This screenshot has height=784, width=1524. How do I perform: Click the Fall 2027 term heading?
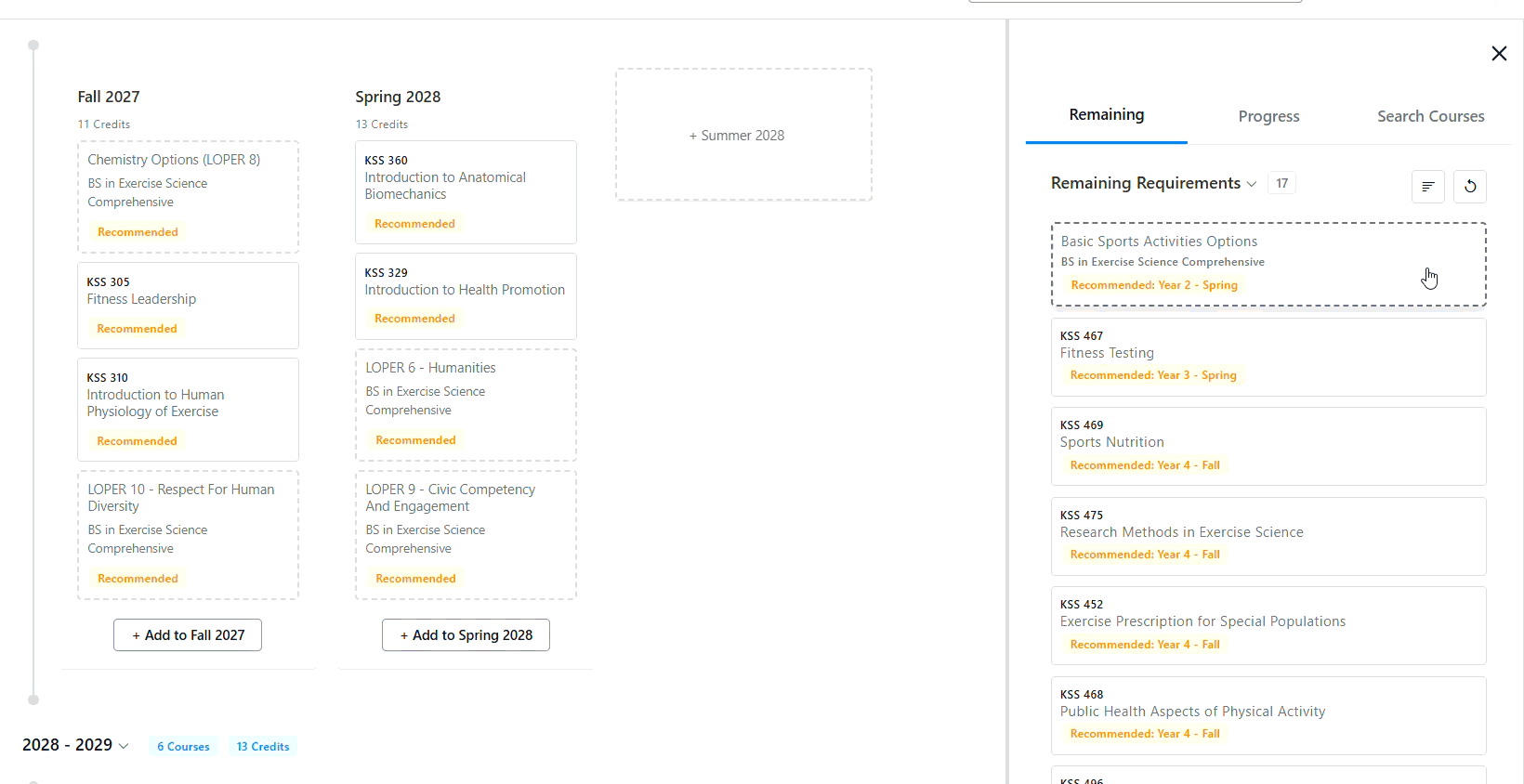point(109,97)
